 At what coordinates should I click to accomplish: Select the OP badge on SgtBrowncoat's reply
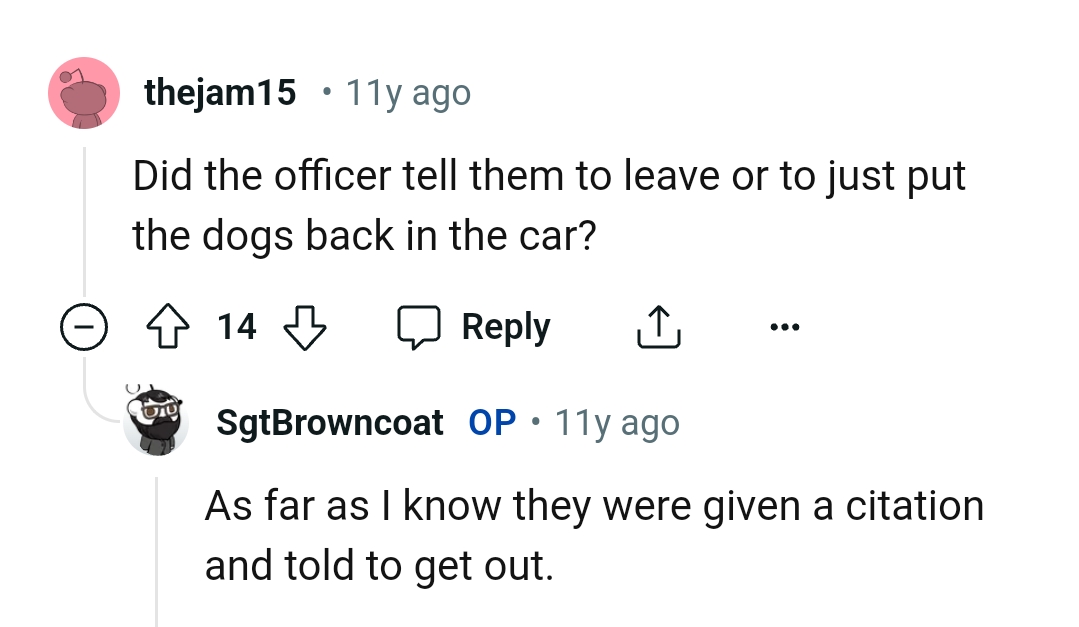point(490,422)
